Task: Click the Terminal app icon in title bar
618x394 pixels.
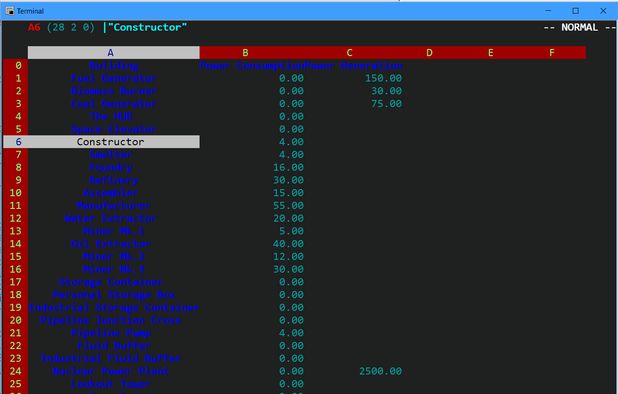Action: click(x=10, y=11)
